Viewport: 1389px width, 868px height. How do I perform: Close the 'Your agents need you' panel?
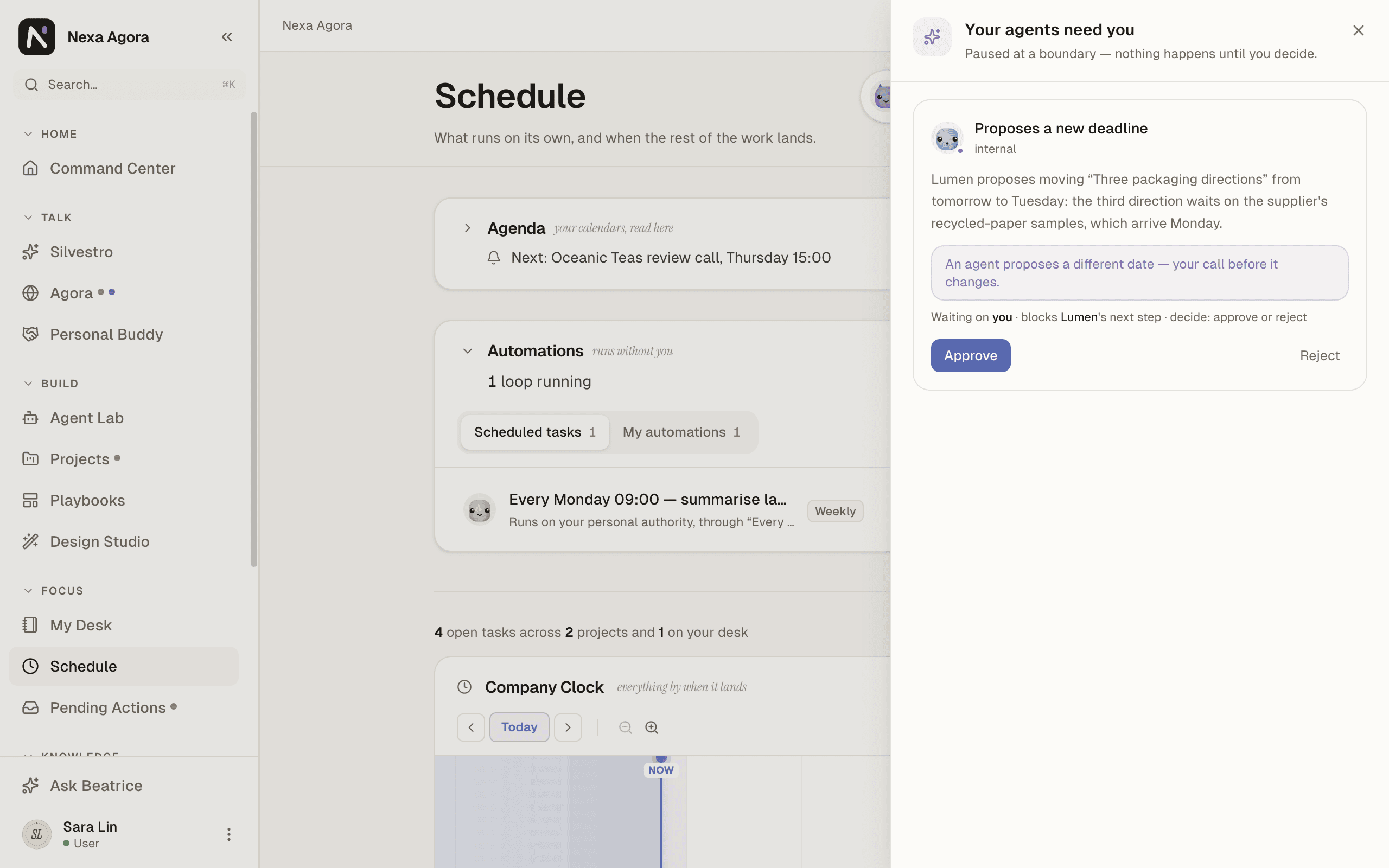pyautogui.click(x=1358, y=30)
